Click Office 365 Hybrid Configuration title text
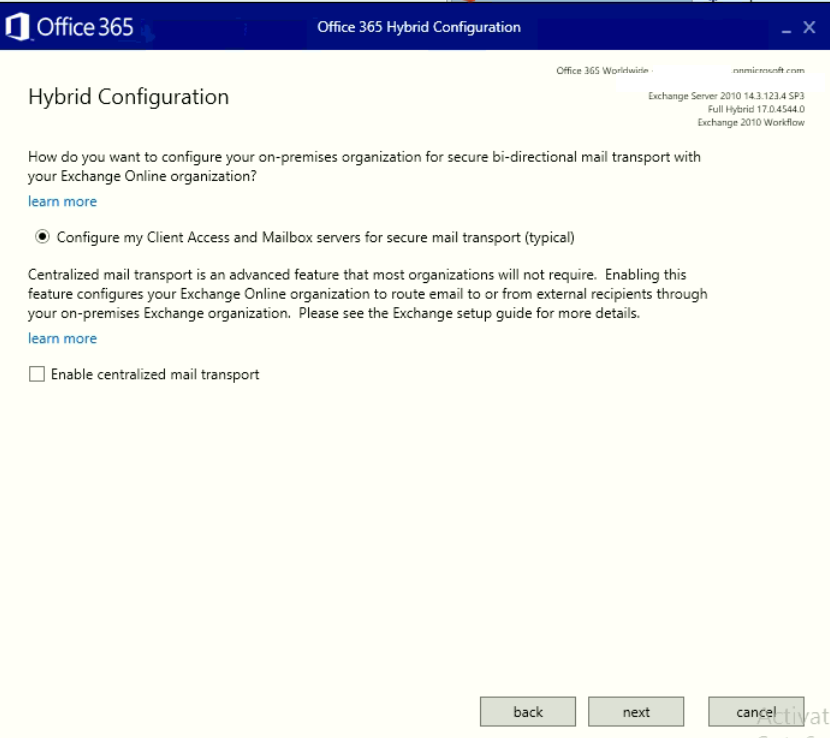The image size is (830, 740). coord(419,27)
